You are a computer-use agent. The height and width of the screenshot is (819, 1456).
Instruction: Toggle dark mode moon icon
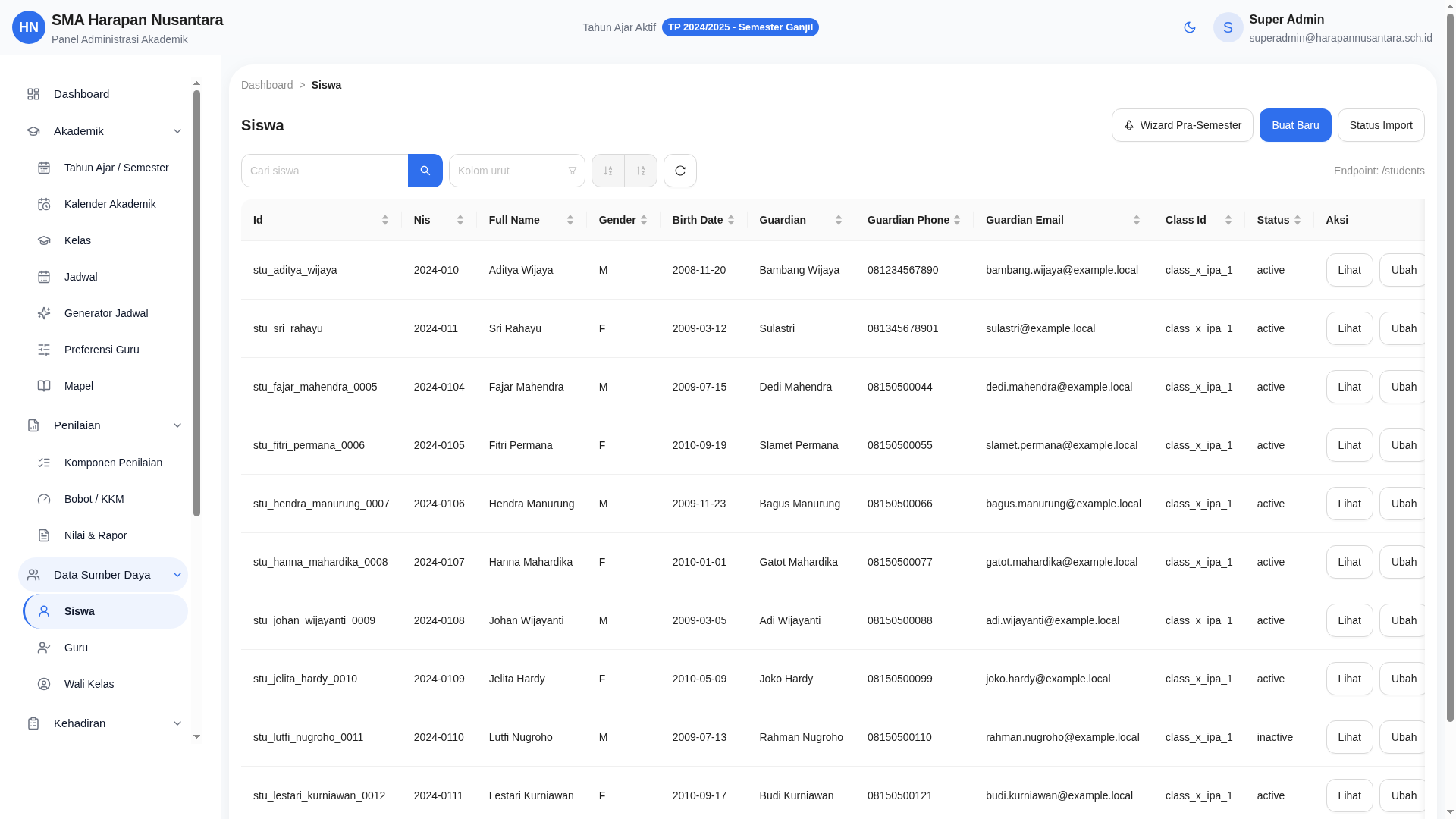coord(1189,27)
